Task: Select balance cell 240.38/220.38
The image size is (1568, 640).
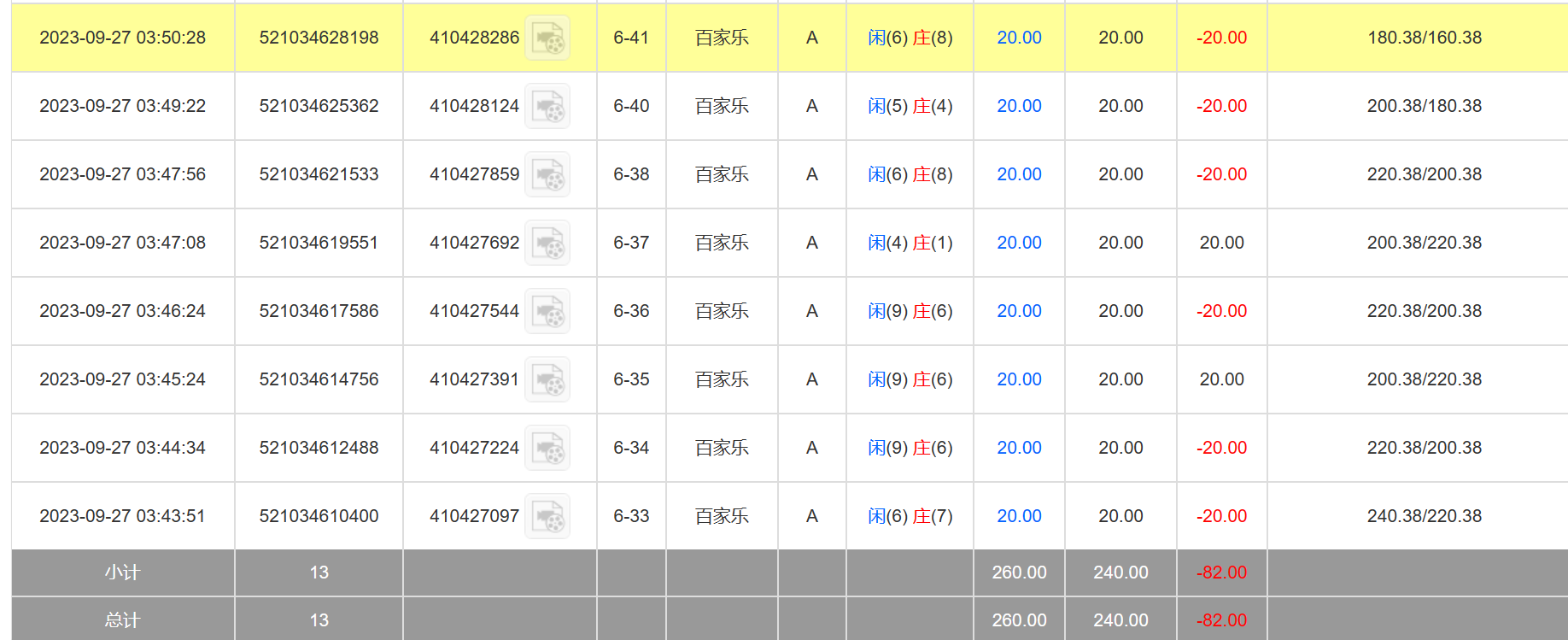Action: click(x=1424, y=516)
